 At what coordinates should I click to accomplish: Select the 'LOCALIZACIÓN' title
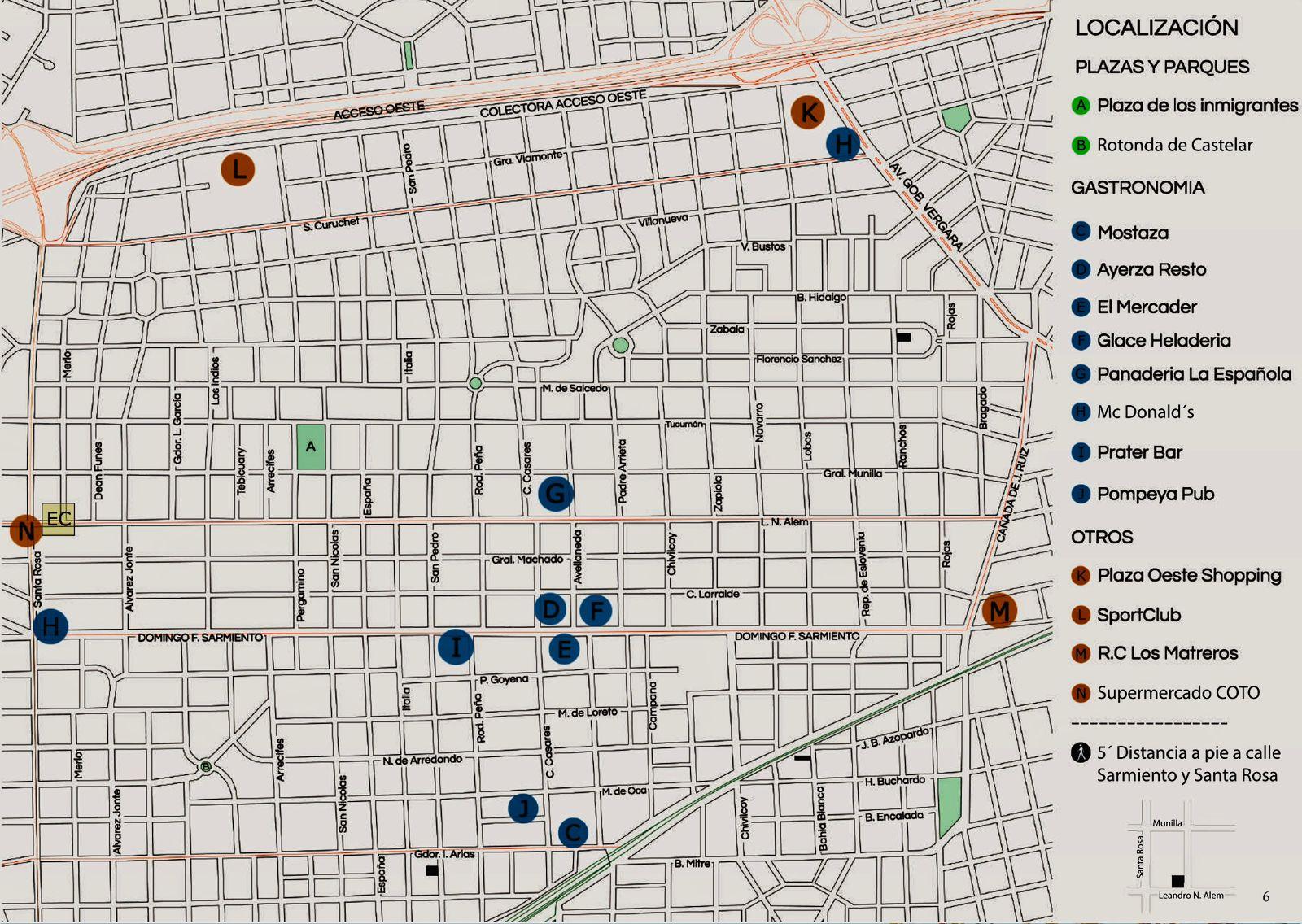1156,27
